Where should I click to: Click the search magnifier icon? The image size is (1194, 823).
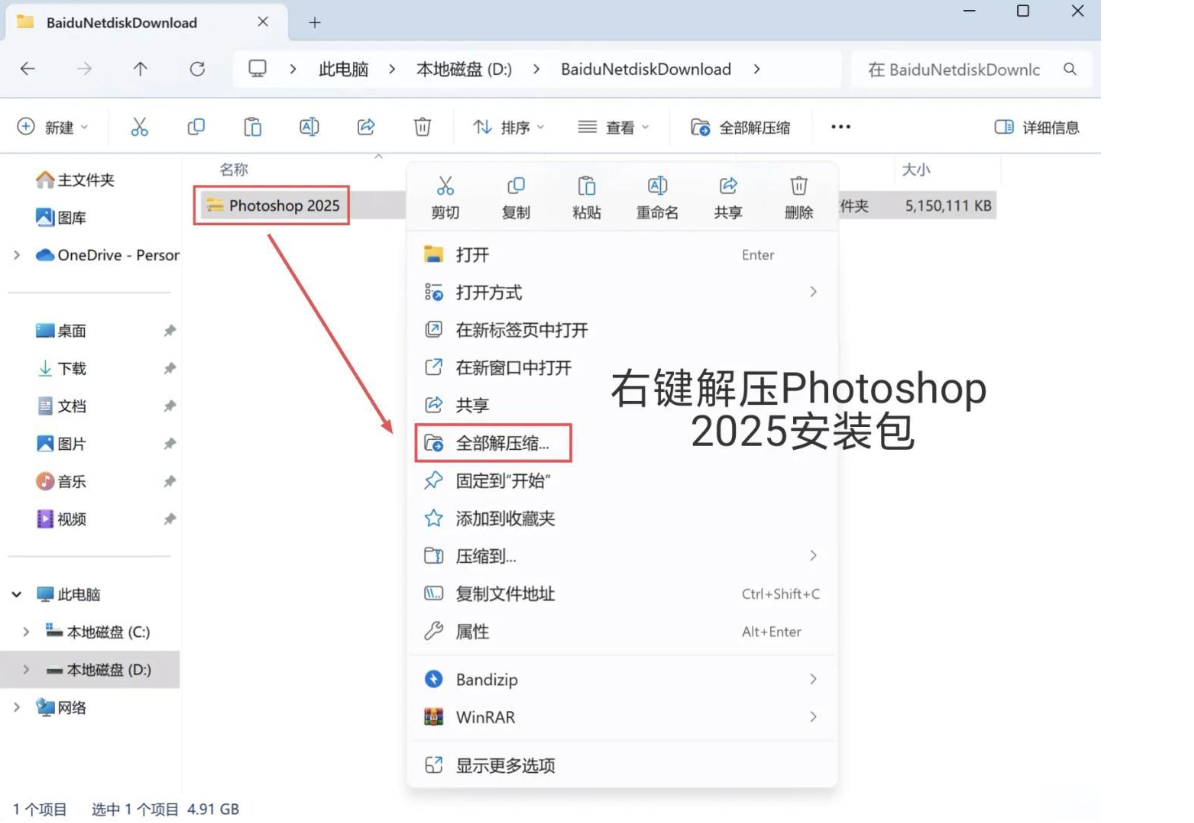(1070, 69)
